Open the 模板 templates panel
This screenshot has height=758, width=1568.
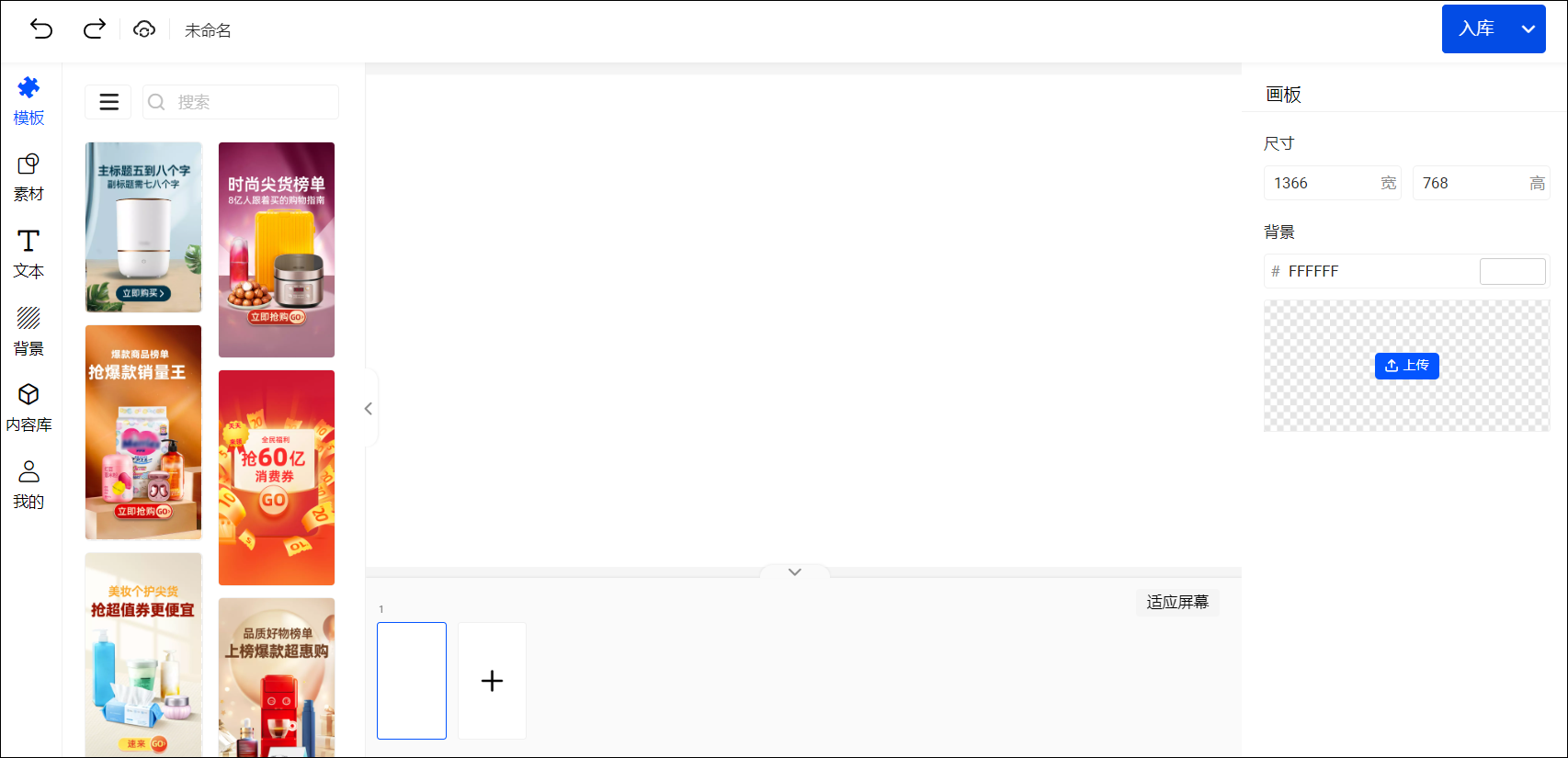click(28, 100)
